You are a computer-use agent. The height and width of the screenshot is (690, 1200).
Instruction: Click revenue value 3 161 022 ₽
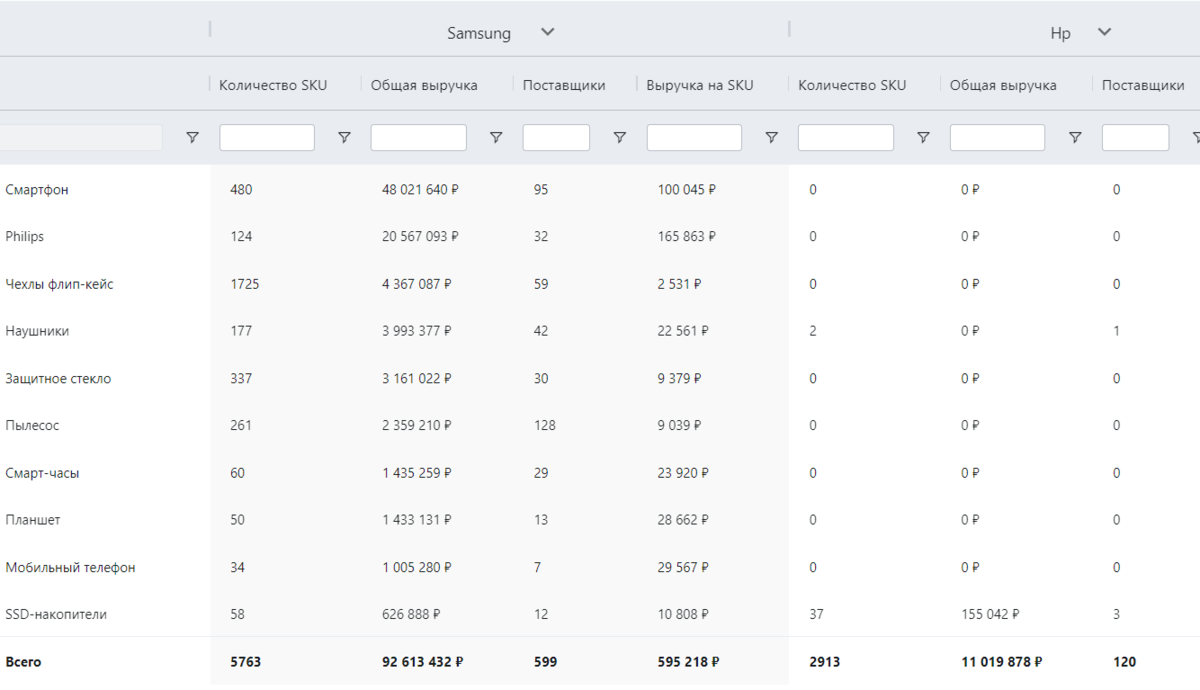coord(417,378)
